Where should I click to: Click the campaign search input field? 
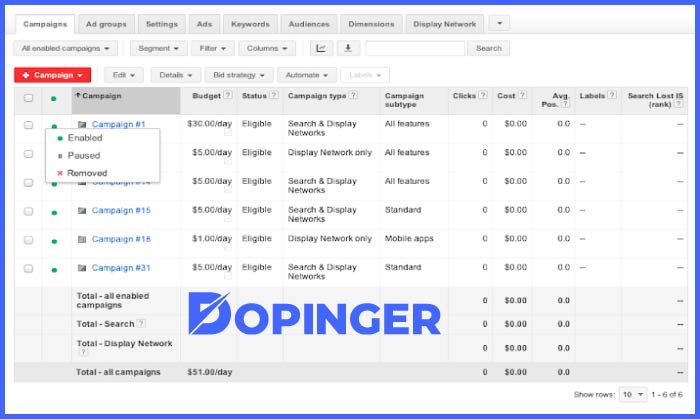tap(415, 48)
